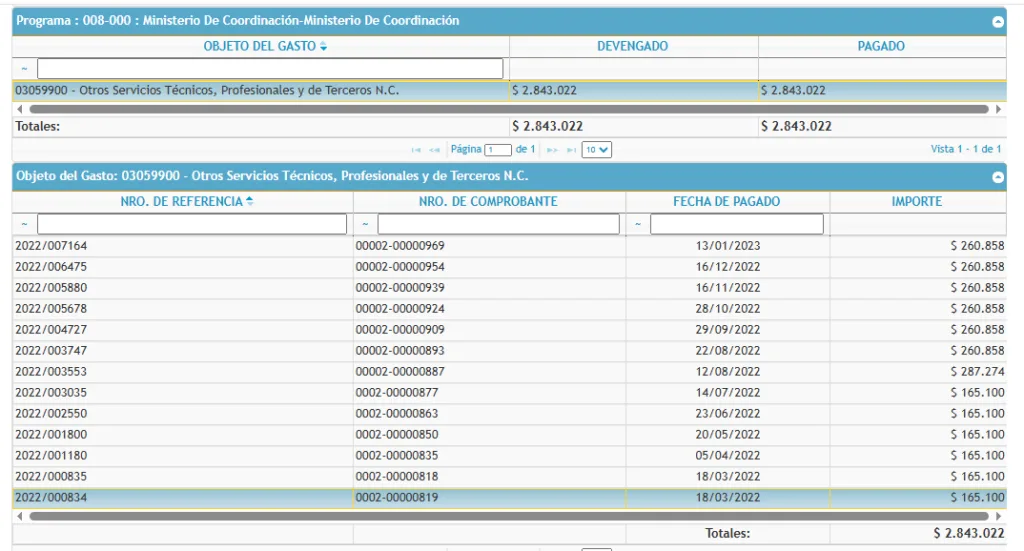This screenshot has height=551, width=1024.
Task: Collapse the Objeto del Gasto detail panel
Action: point(997,177)
